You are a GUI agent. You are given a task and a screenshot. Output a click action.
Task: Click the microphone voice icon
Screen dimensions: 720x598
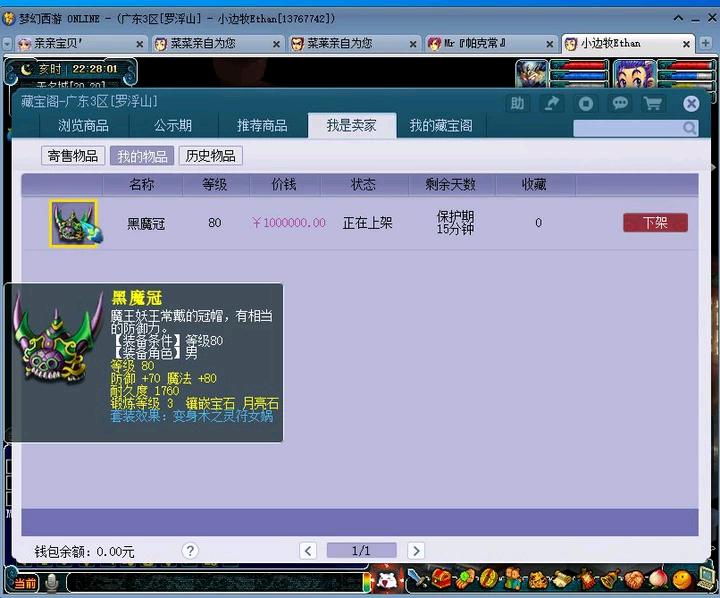[x=52, y=583]
